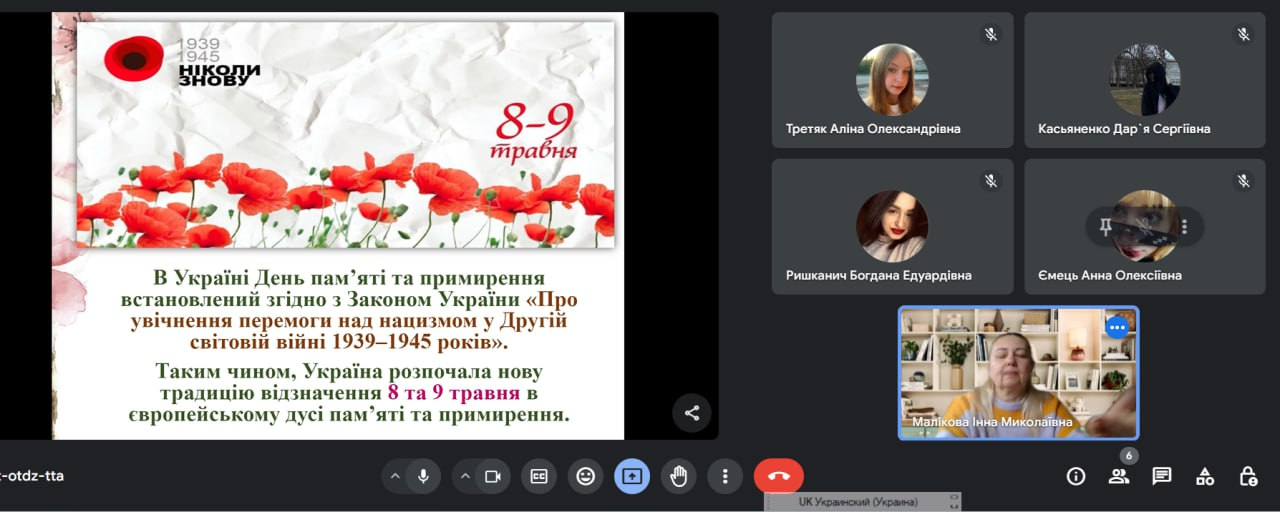Select Третяк Аліна's avatar
Image resolution: width=1280 pixels, height=512 pixels.
click(892, 80)
